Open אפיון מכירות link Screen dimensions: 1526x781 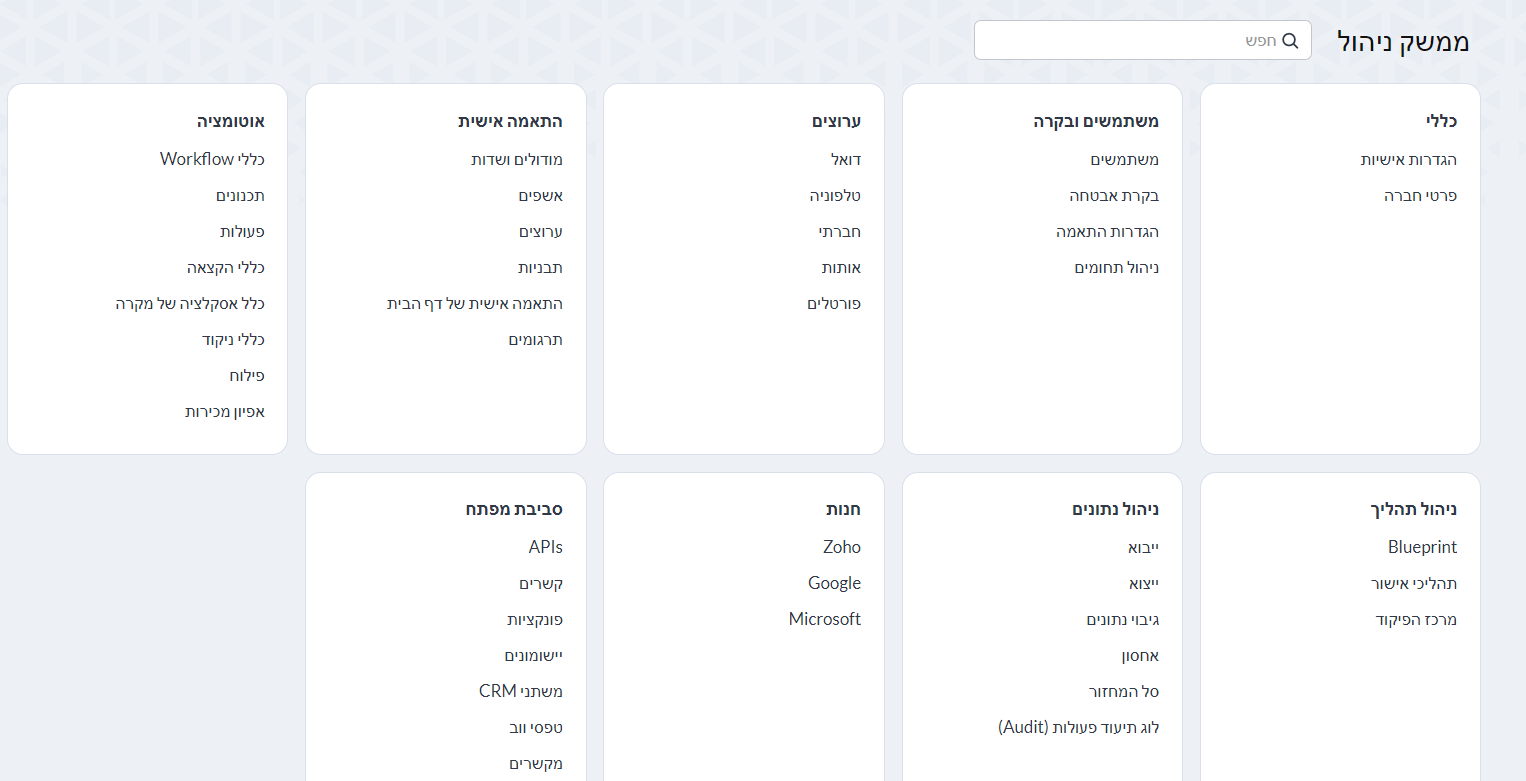[x=225, y=412]
